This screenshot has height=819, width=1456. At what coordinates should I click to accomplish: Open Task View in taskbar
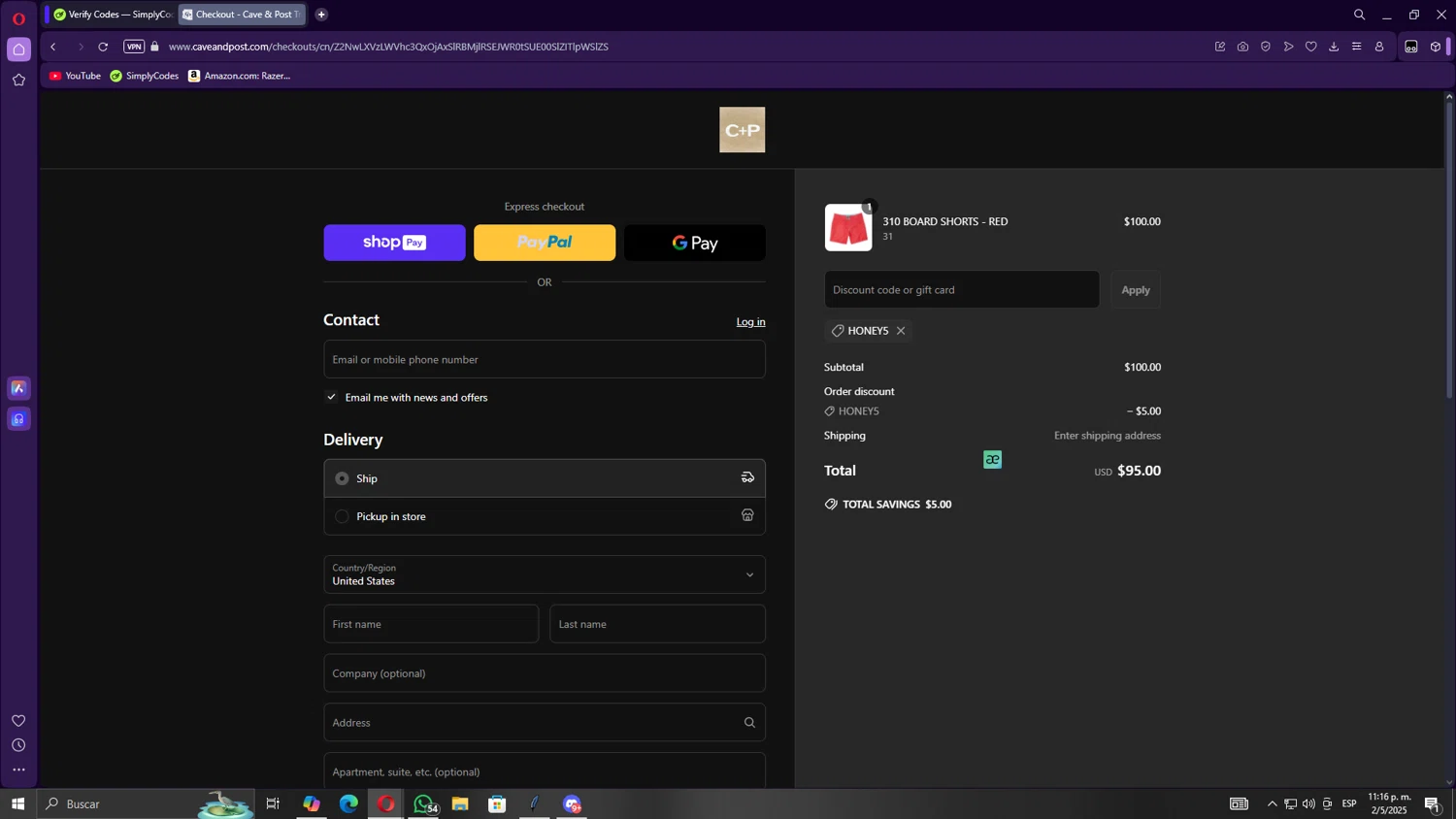[273, 803]
